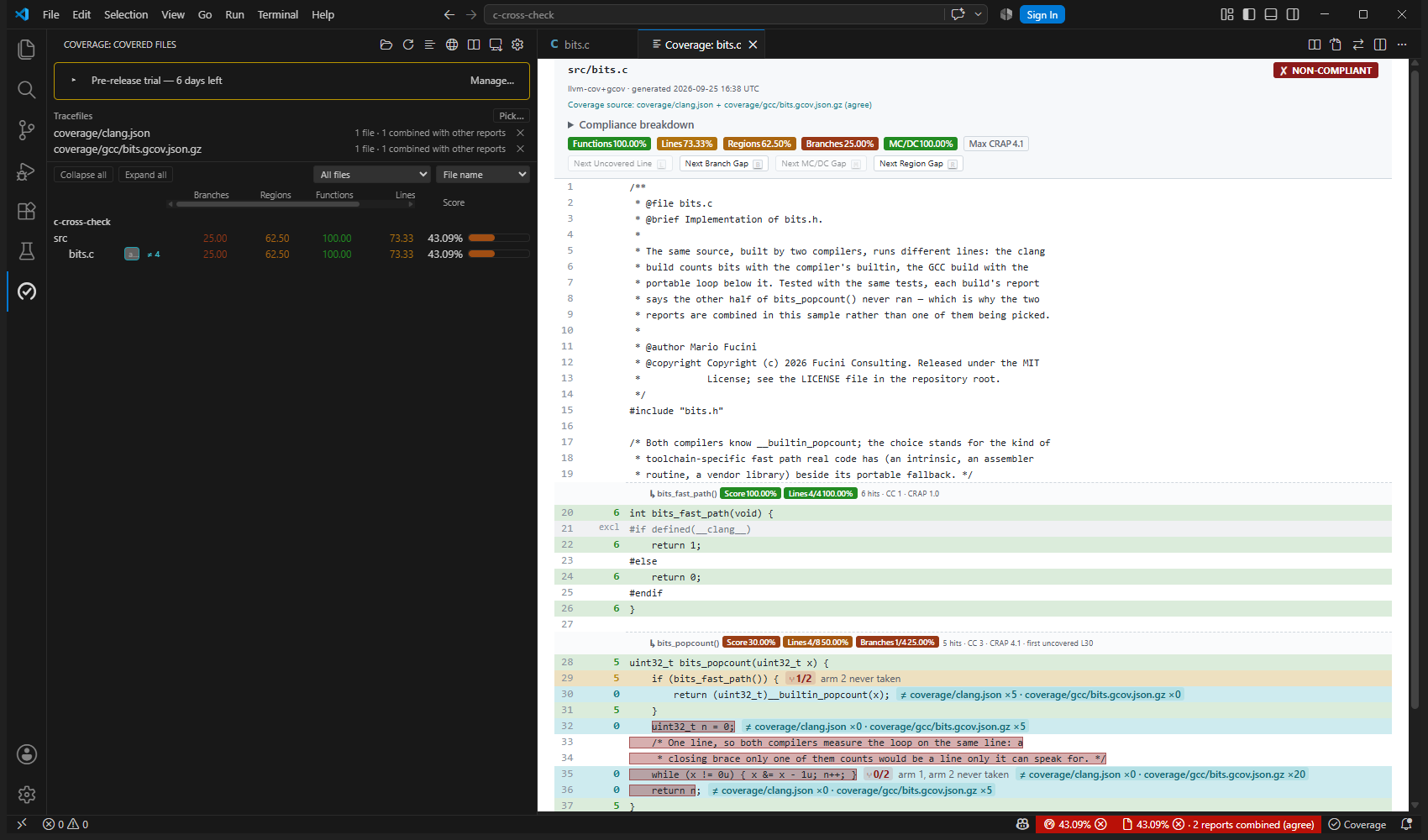Toggle the bottom Panel visibility
1428x840 pixels.
(1271, 14)
